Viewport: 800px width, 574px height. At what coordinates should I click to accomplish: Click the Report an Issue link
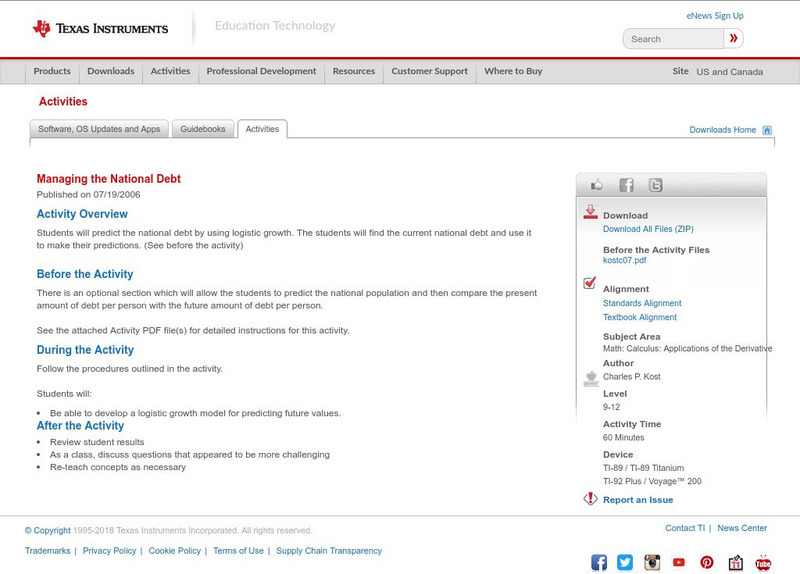[x=638, y=500]
